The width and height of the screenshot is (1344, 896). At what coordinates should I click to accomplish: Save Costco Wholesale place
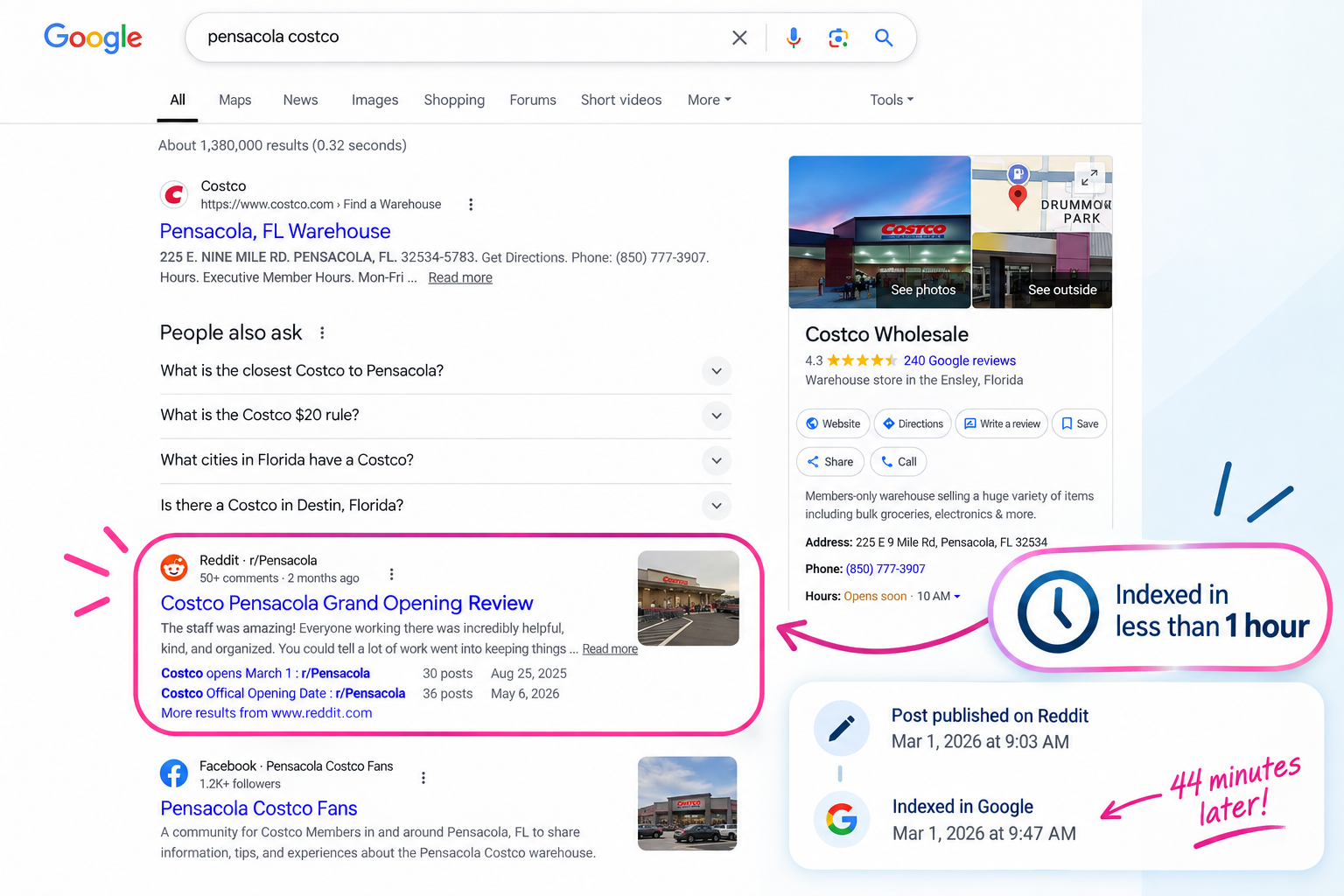(1080, 423)
